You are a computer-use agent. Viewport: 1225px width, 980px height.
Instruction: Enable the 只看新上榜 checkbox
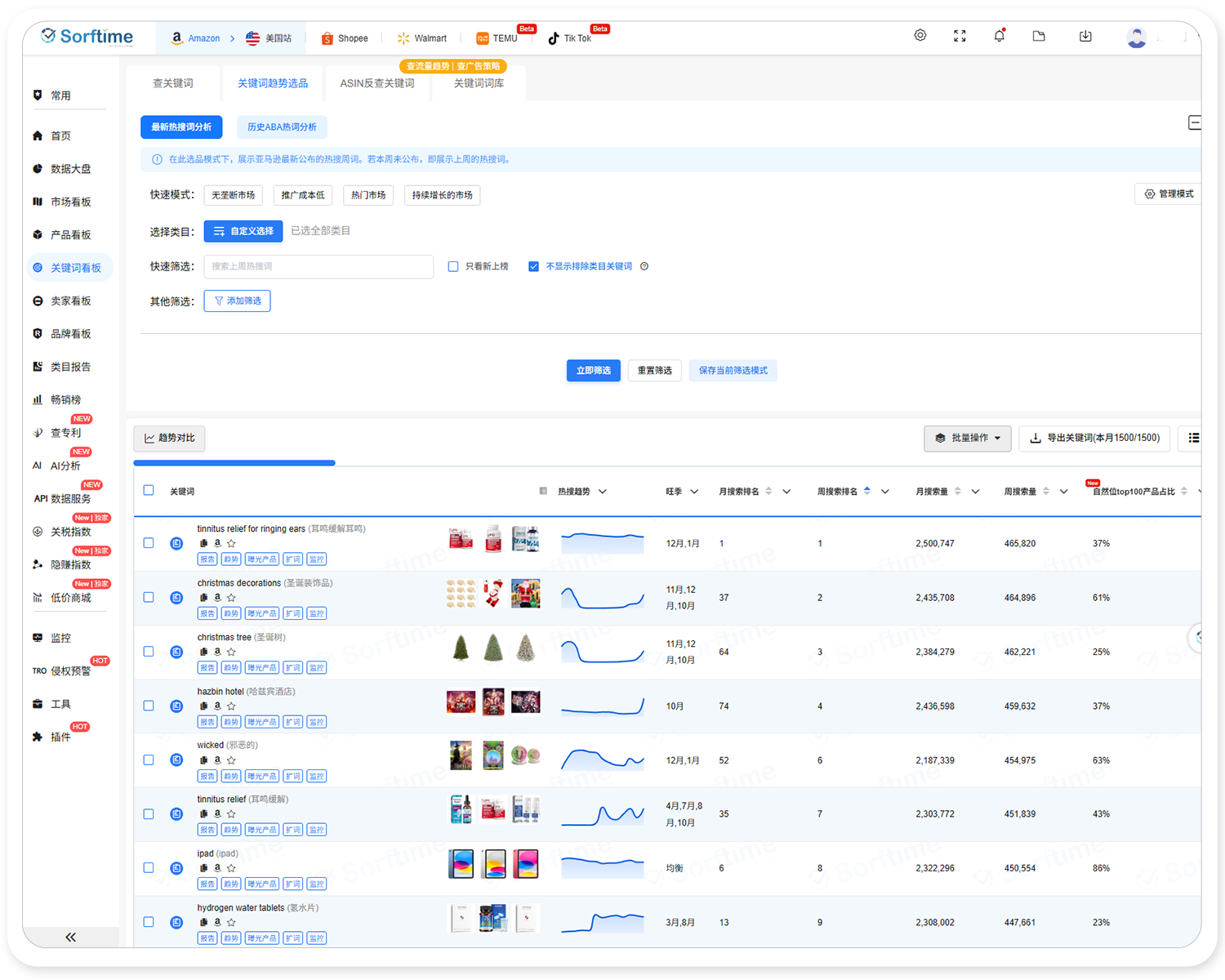[x=453, y=266]
